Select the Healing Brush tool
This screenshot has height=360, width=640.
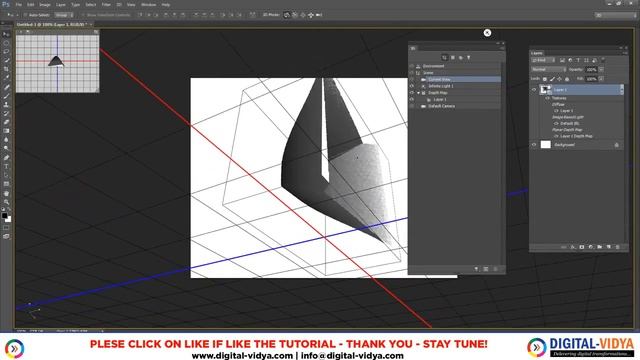pyautogui.click(x=6, y=87)
